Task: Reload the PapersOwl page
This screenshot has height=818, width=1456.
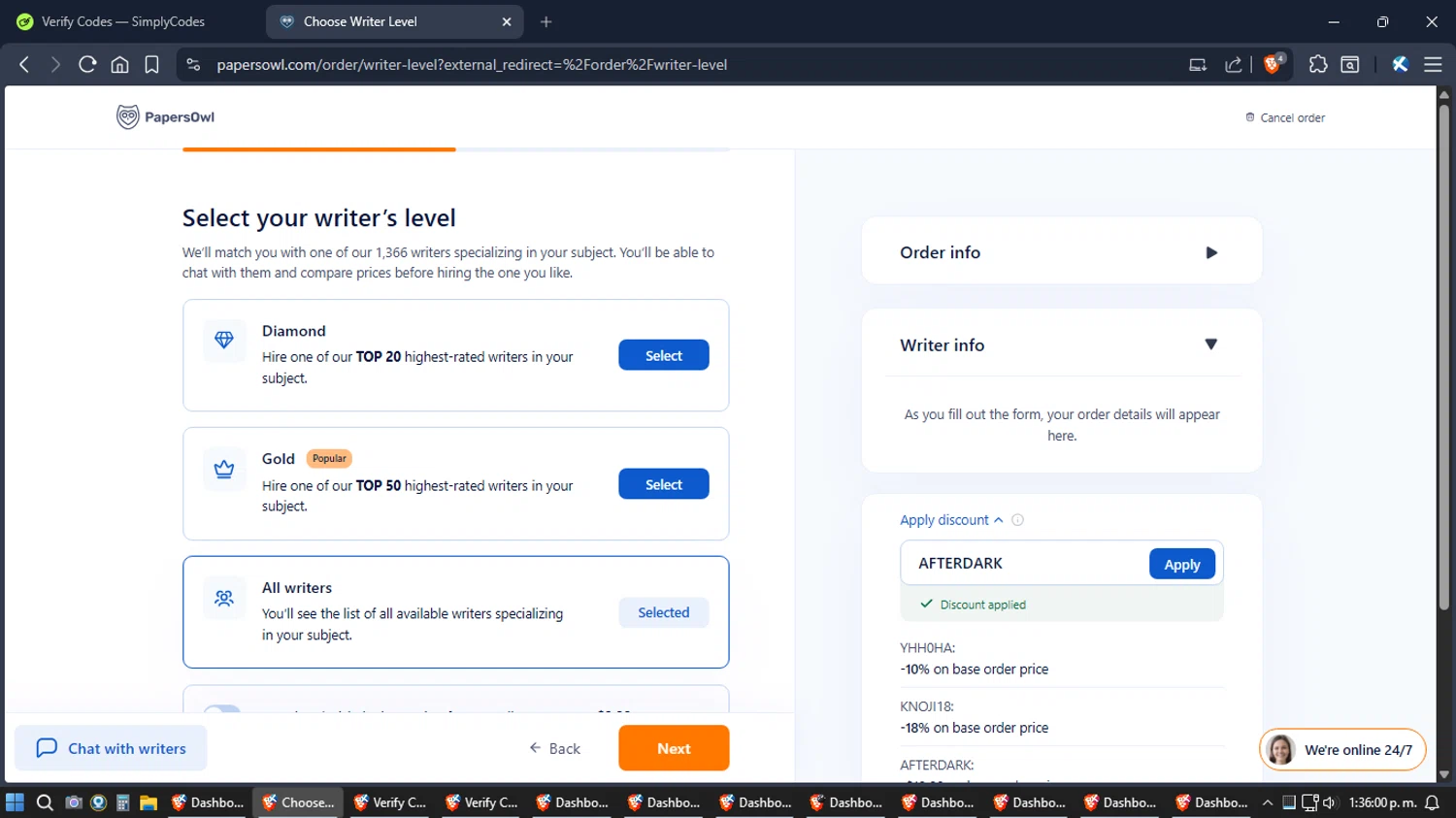Action: pyautogui.click(x=87, y=64)
